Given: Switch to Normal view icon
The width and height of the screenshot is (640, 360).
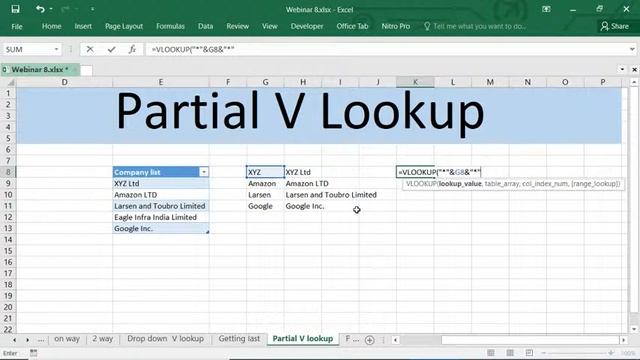Looking at the screenshot, I should (491, 353).
